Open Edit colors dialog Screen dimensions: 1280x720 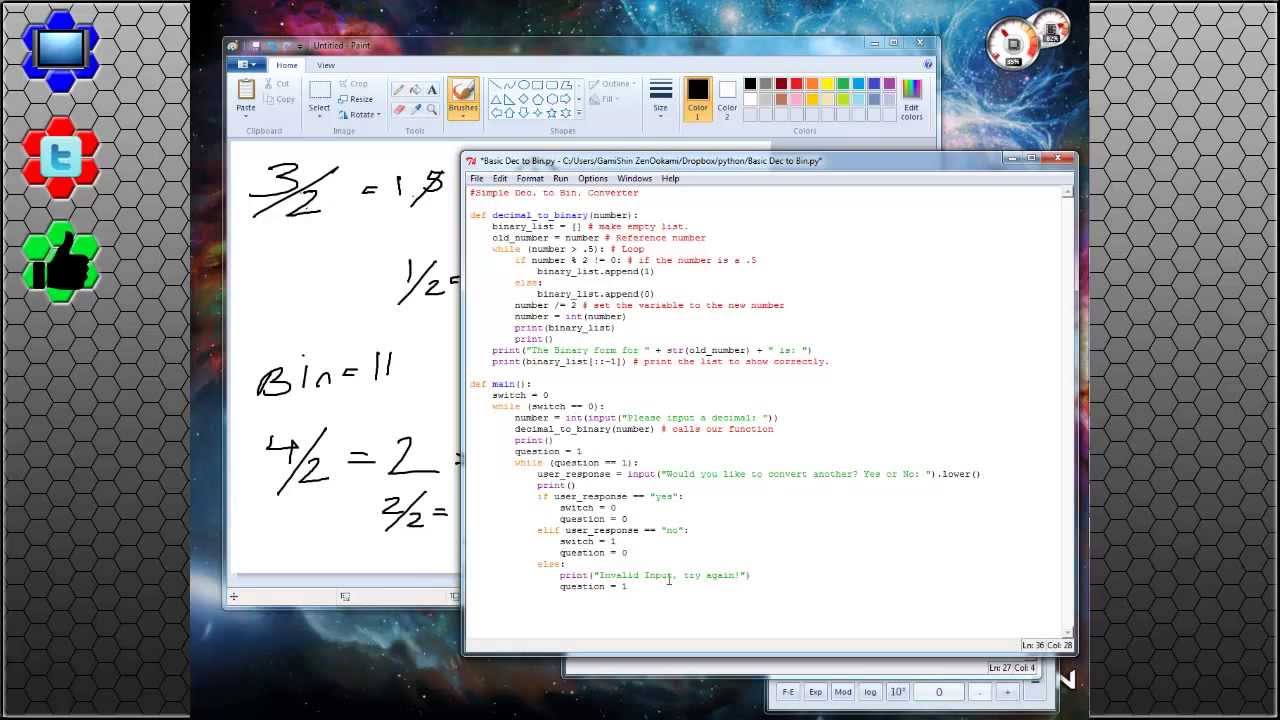coord(912,100)
